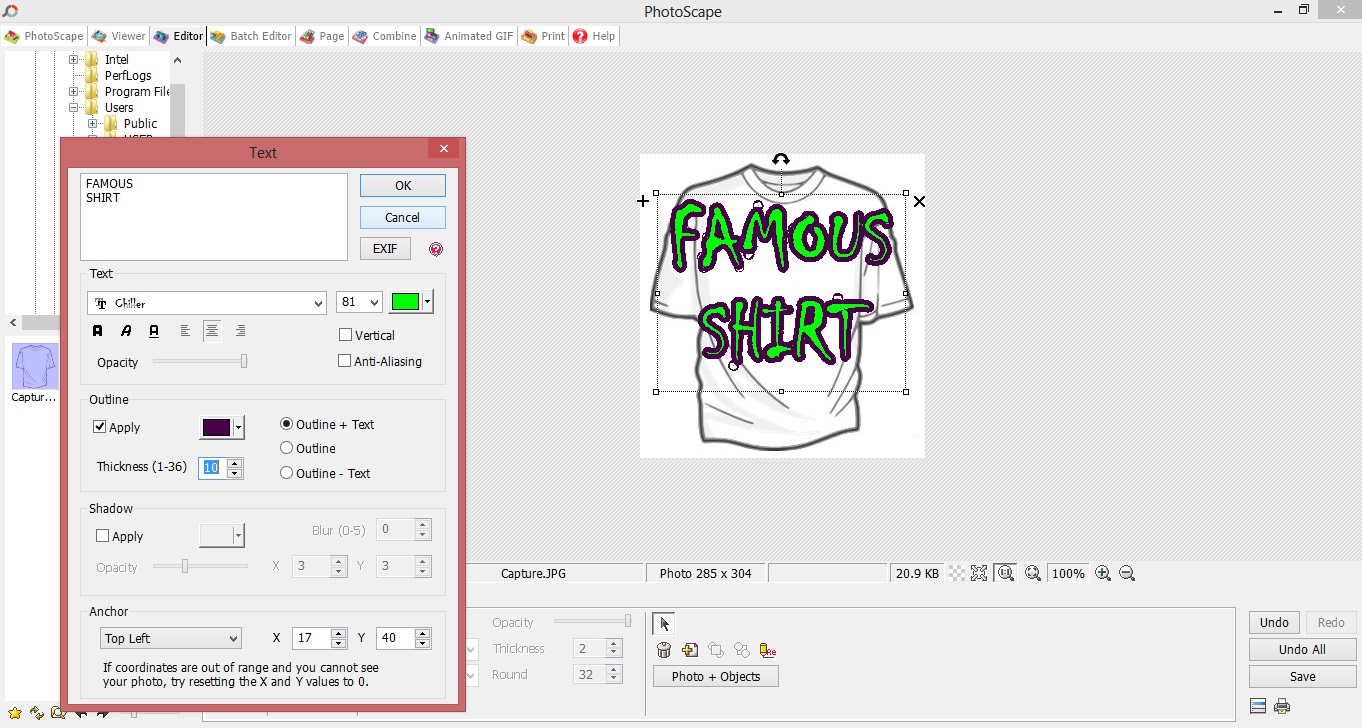Expand the Program Files folder node
1362x728 pixels.
[x=73, y=92]
